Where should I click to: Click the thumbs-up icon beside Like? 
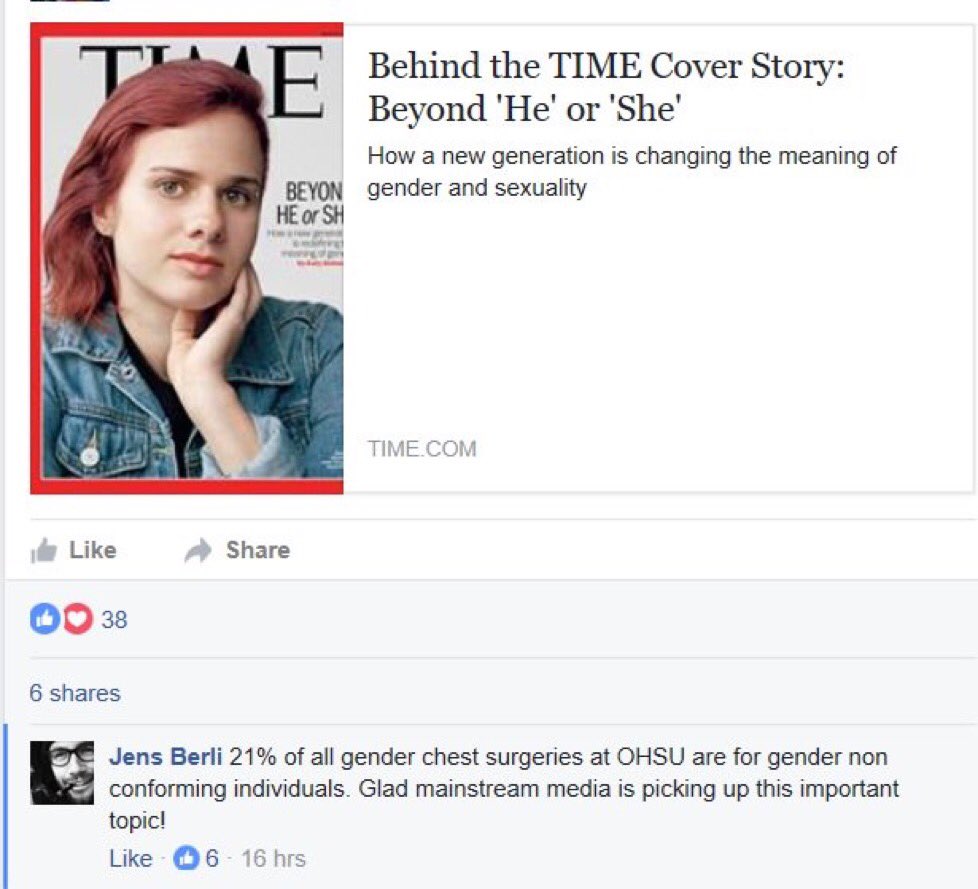pos(44,550)
